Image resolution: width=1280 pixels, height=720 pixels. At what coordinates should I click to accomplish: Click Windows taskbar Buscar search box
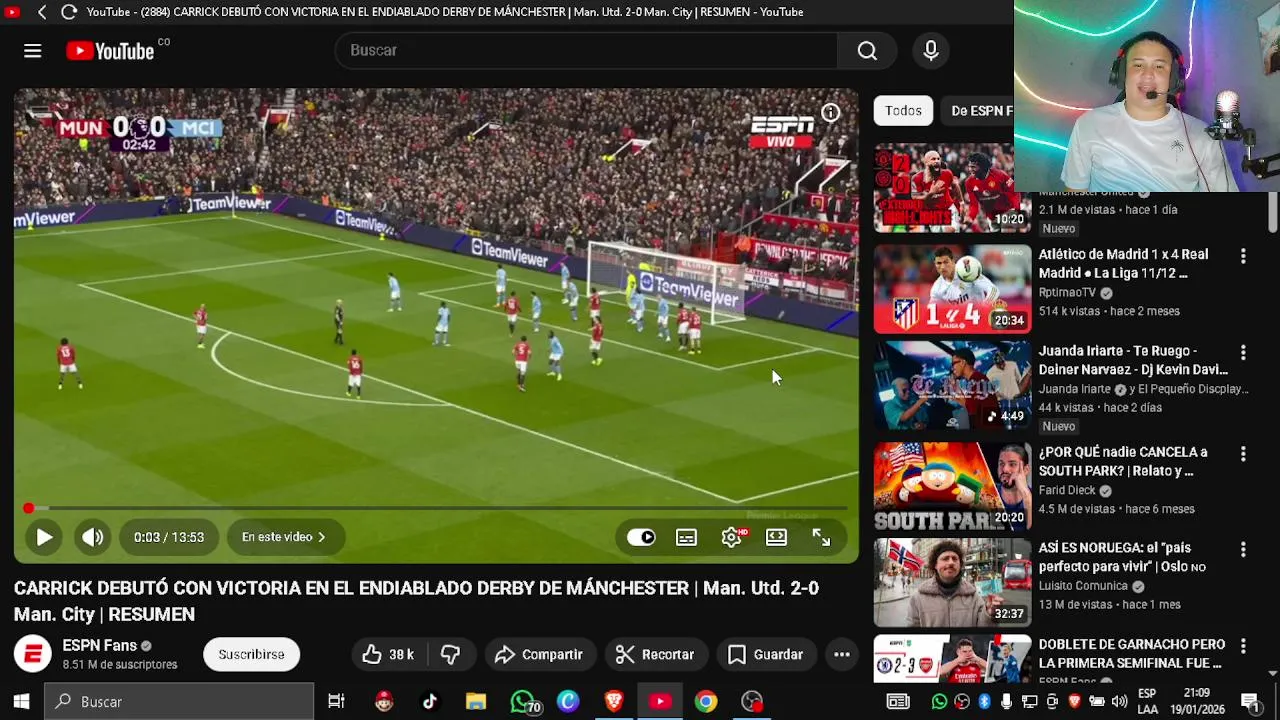coord(180,702)
